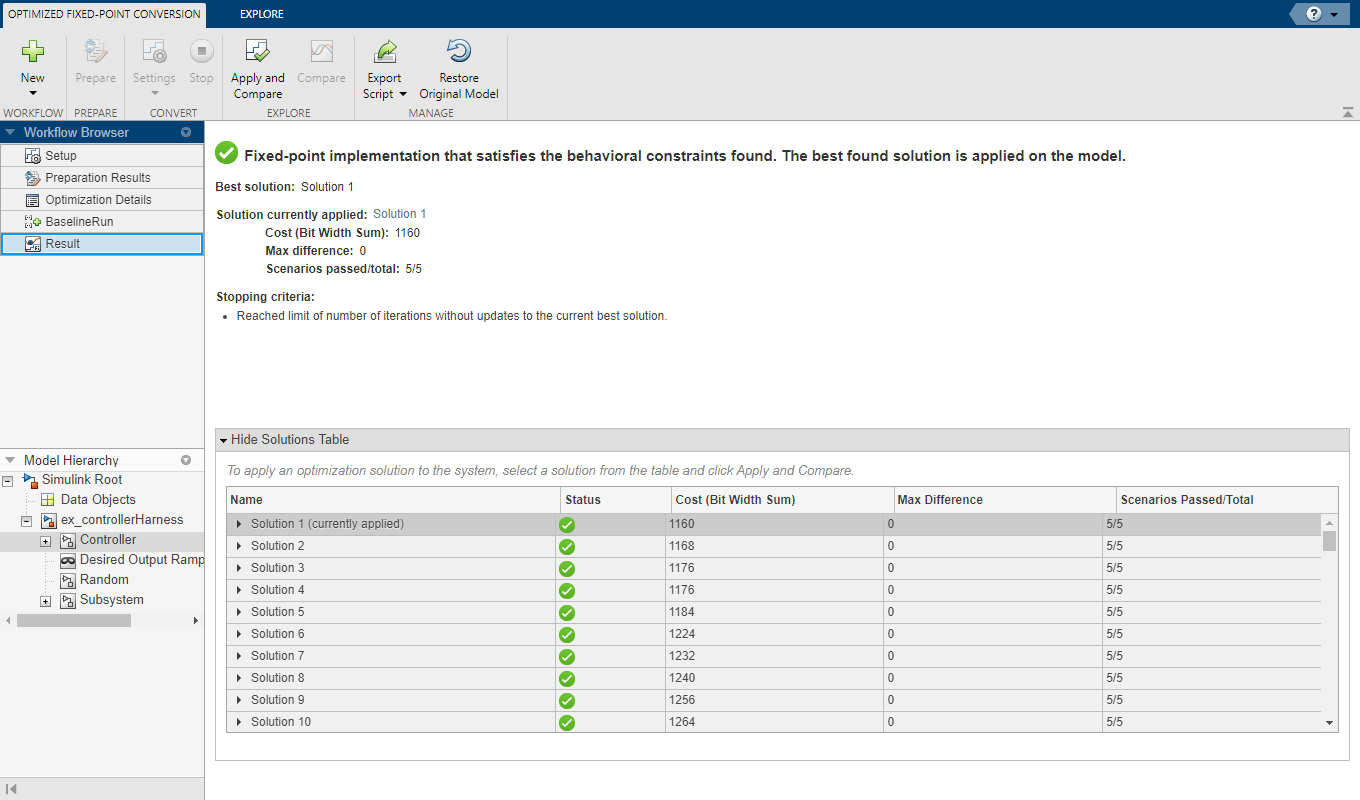Image resolution: width=1360 pixels, height=800 pixels.
Task: Expand Solution 5 row details
Action: (x=239, y=612)
